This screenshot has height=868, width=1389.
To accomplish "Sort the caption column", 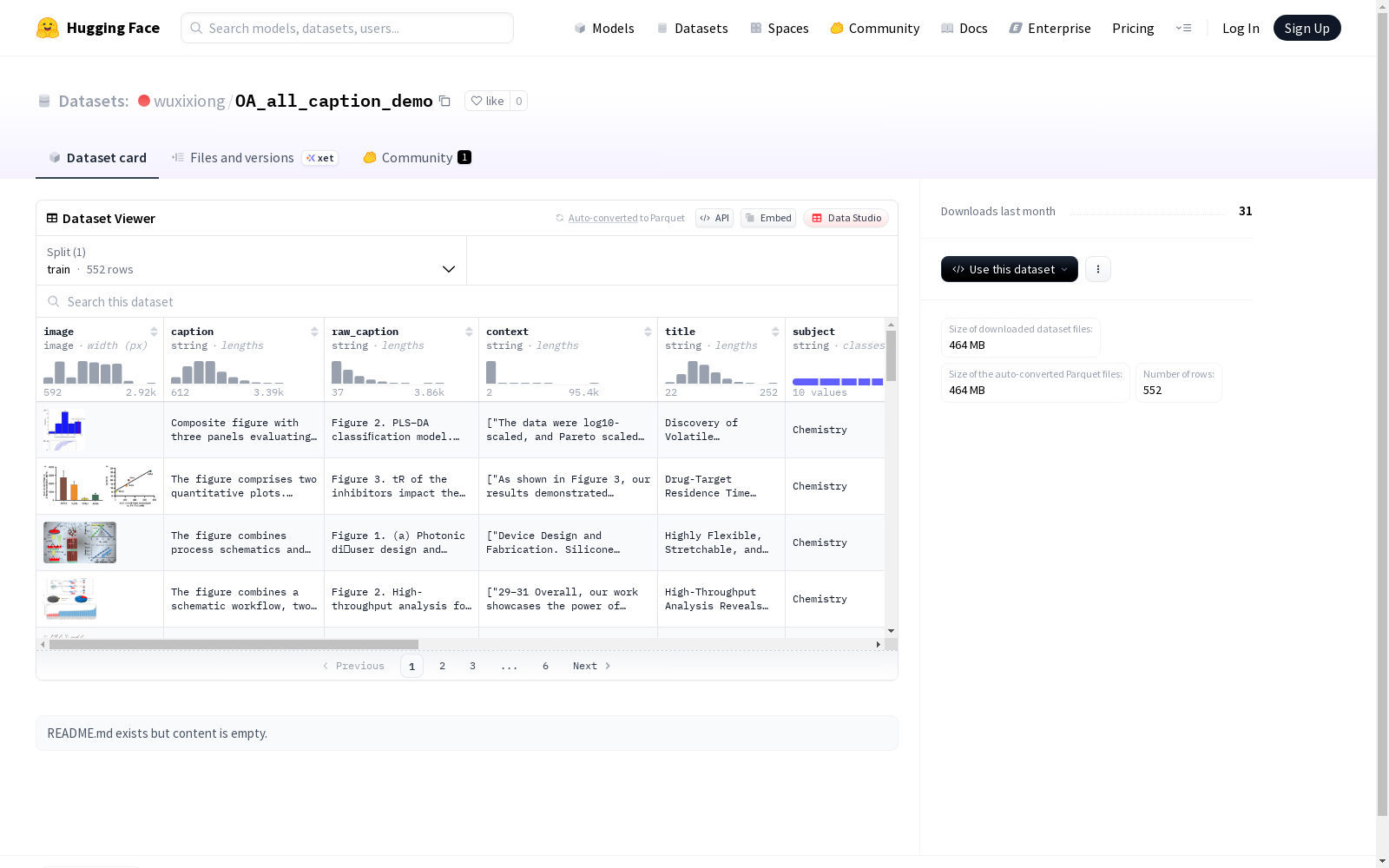I will (314, 332).
